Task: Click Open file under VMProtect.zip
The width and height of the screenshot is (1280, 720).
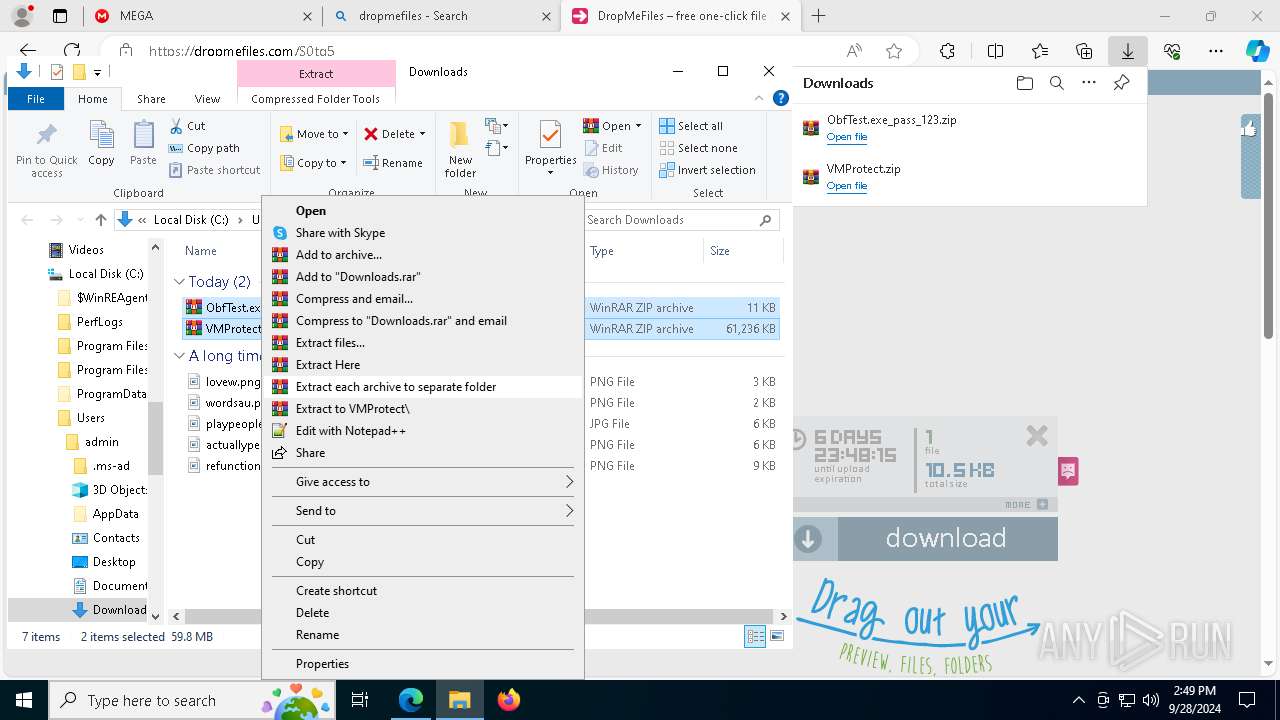Action: point(847,186)
